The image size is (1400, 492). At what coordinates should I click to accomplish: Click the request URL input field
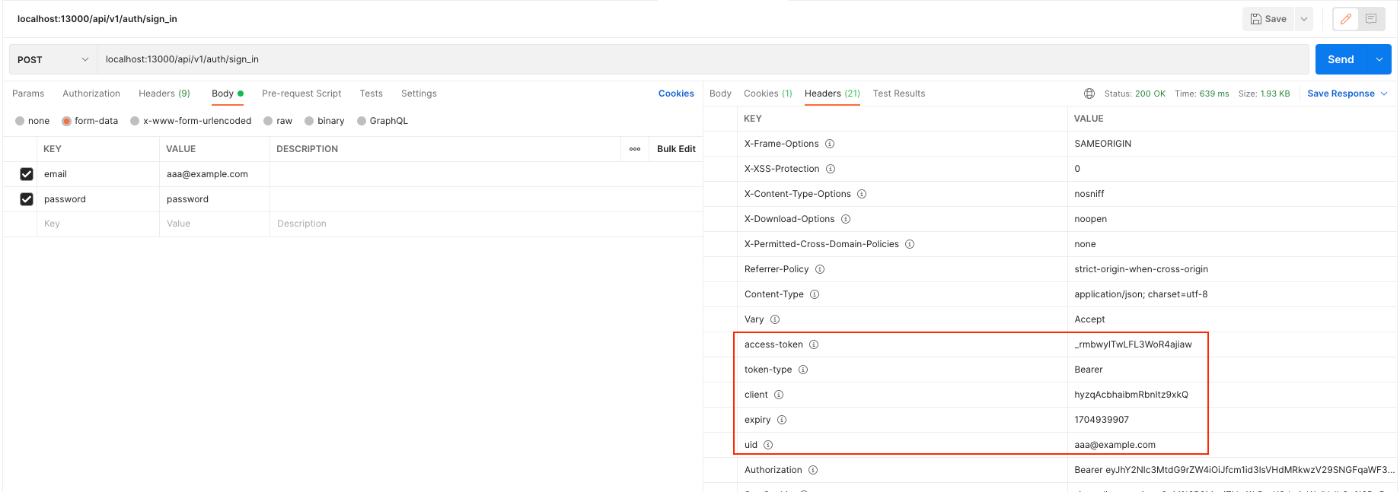point(700,60)
